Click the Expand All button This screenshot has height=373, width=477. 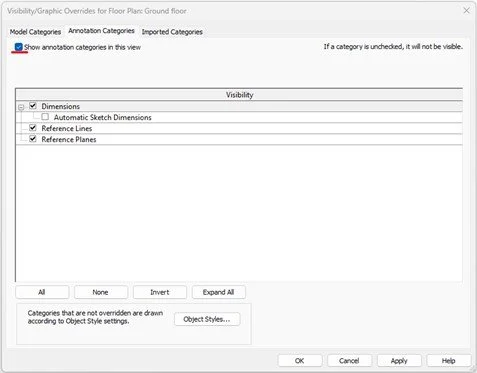coord(219,292)
